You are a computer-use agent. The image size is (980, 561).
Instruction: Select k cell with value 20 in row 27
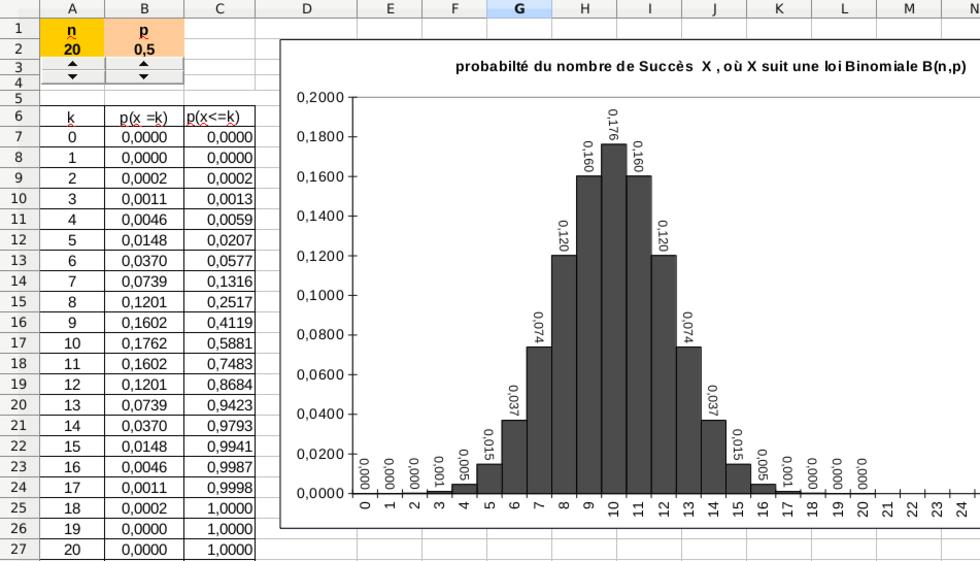(x=72, y=550)
